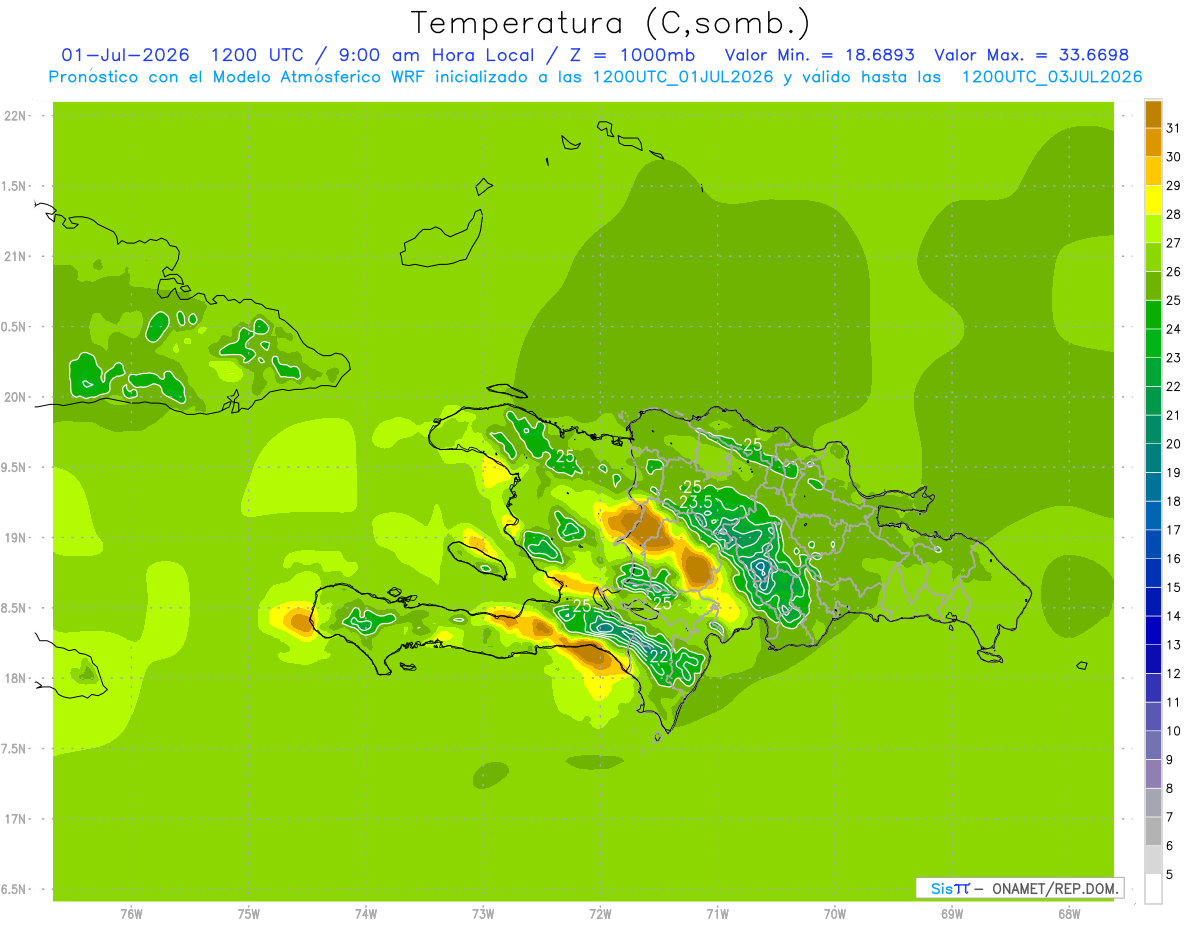1200x927 pixels.
Task: Click the "17N" latitude axis label
Action: pyautogui.click(x=14, y=819)
